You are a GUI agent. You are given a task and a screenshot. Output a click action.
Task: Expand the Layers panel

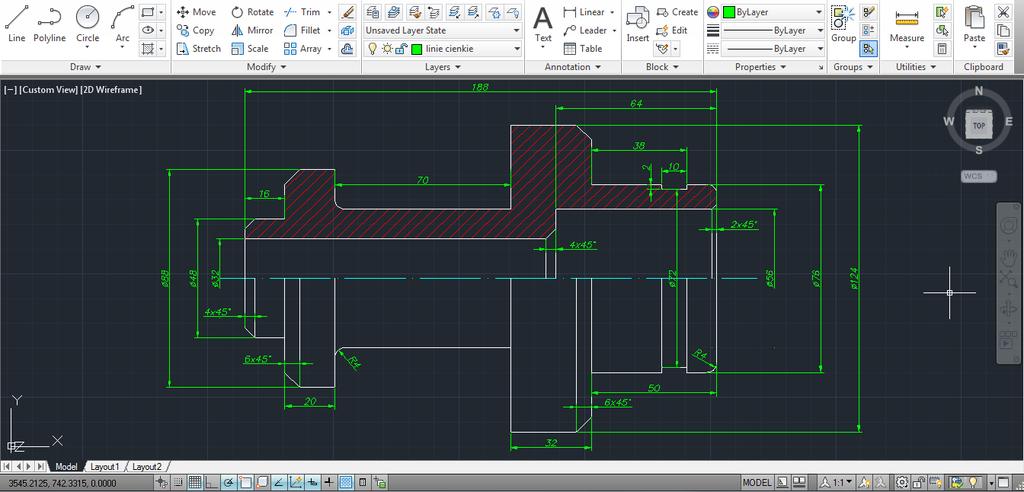click(x=443, y=67)
